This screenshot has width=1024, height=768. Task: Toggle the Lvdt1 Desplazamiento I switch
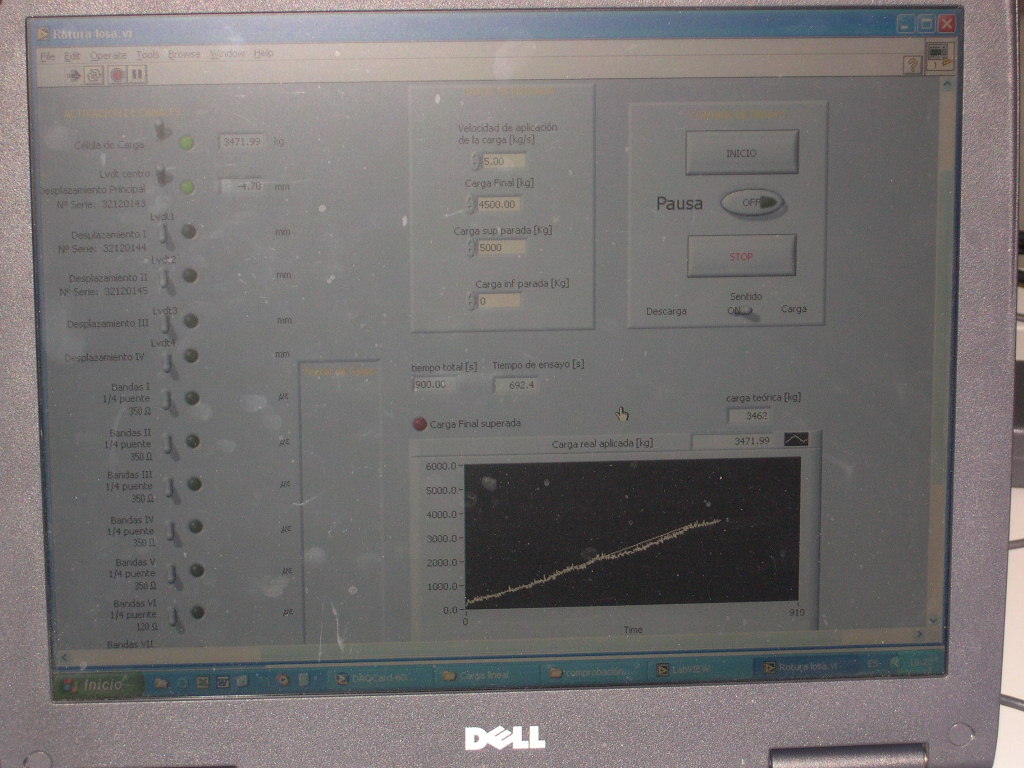(x=166, y=236)
